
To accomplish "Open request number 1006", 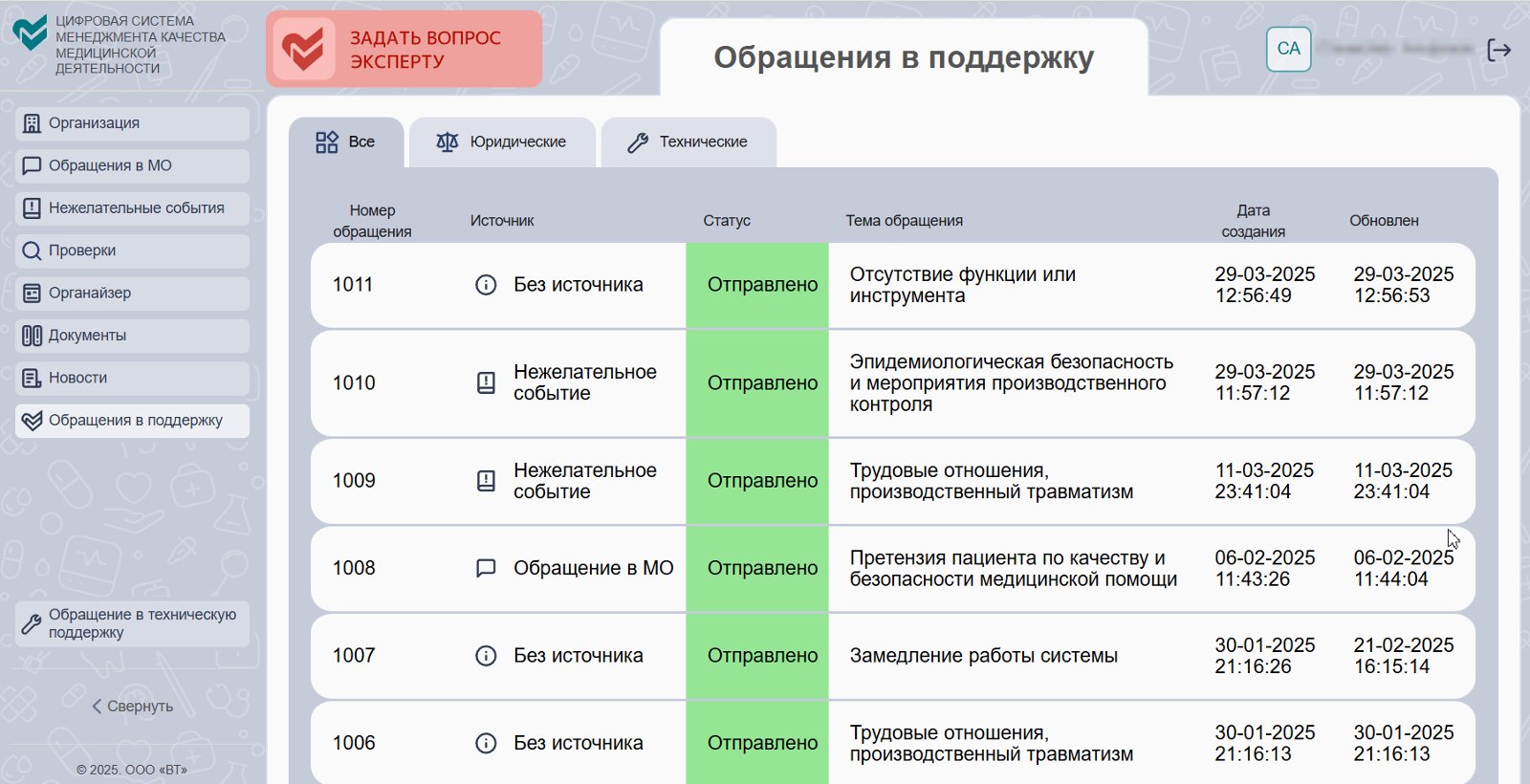I will (x=354, y=743).
